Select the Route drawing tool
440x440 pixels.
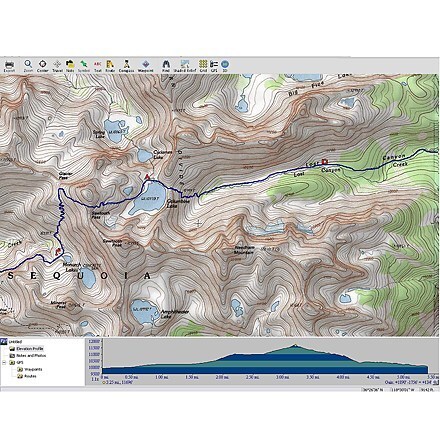(110, 66)
